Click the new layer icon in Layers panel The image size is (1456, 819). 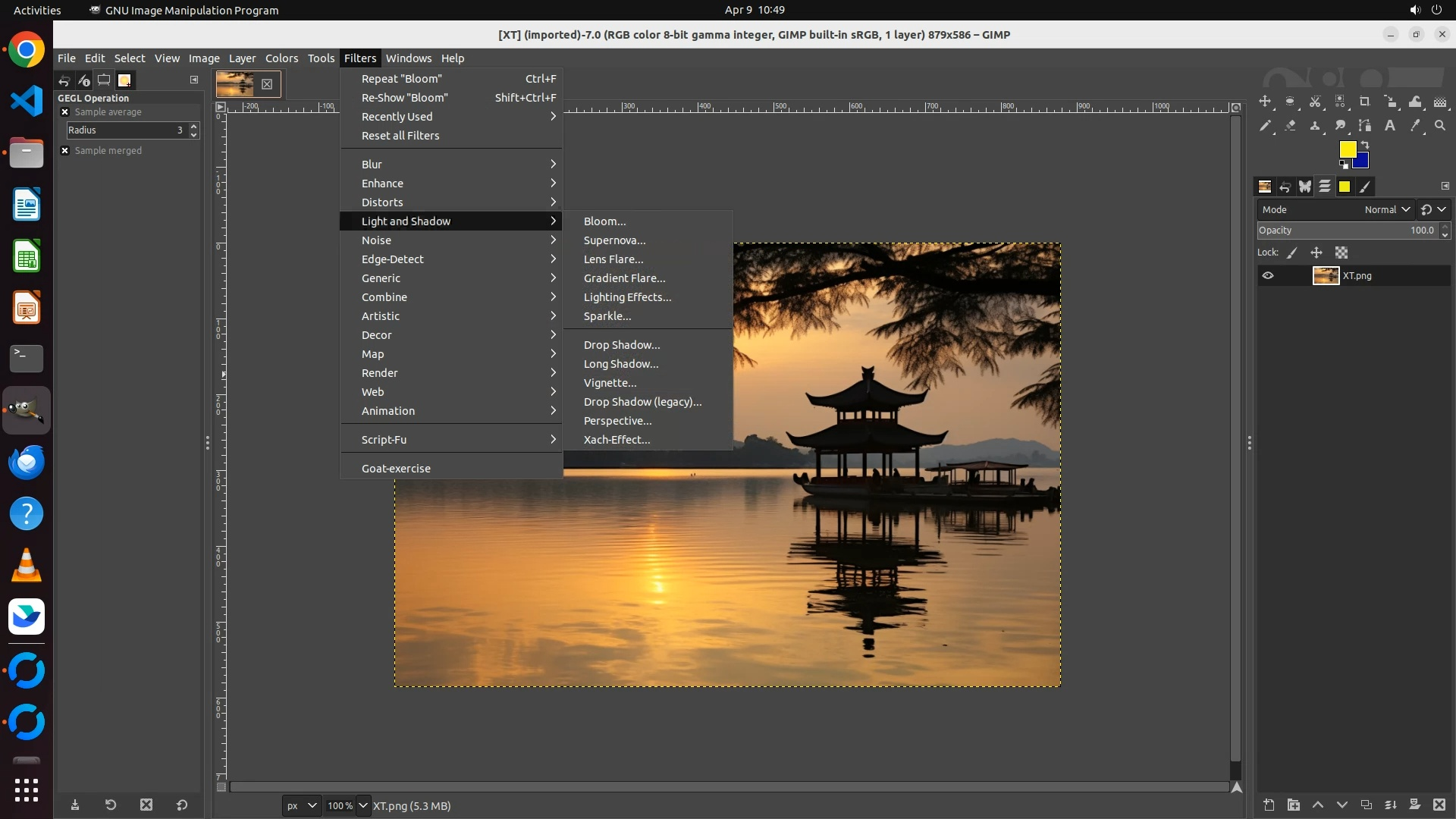tap(1269, 805)
